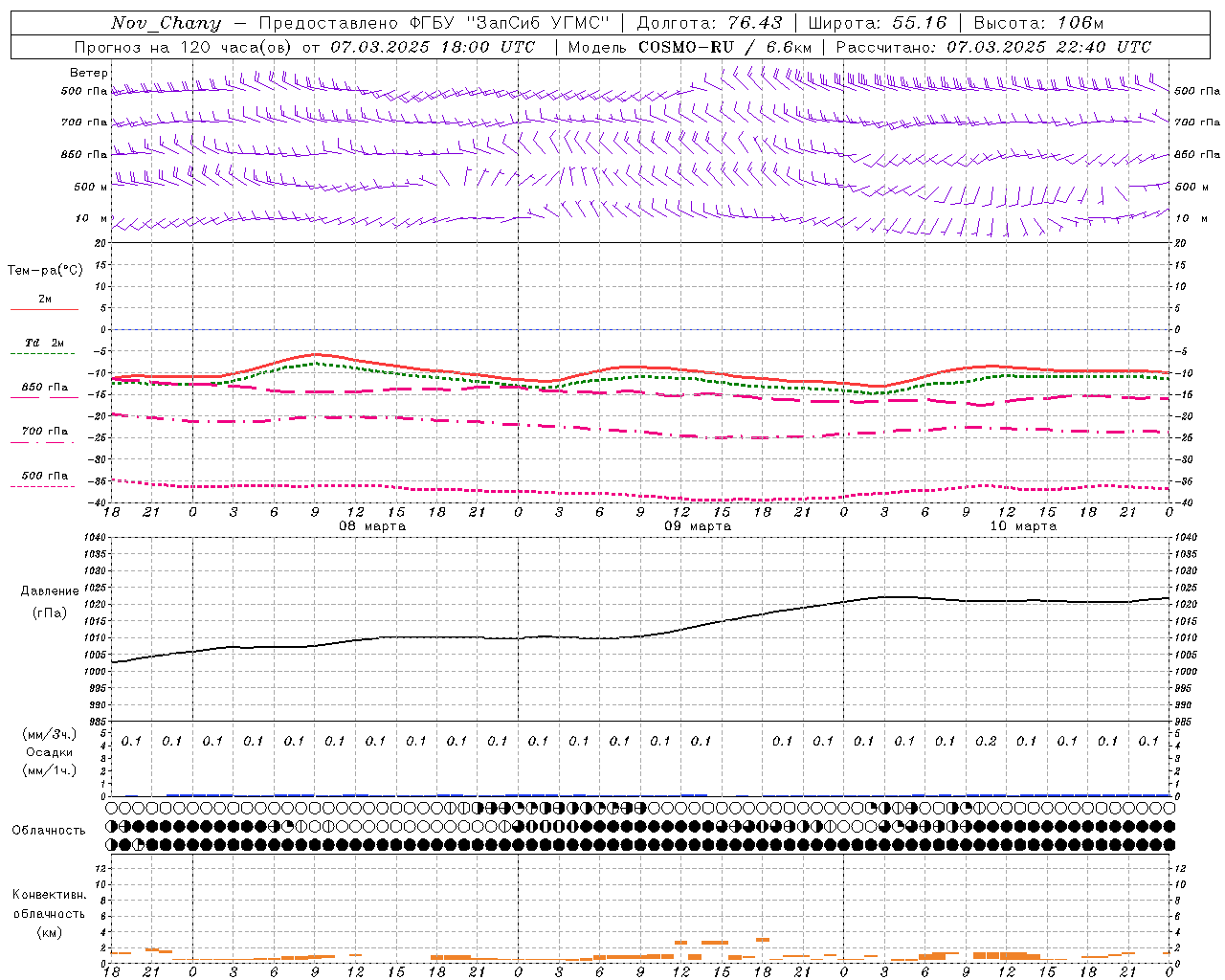Select the elevation text Высота: 106м

(1038, 23)
